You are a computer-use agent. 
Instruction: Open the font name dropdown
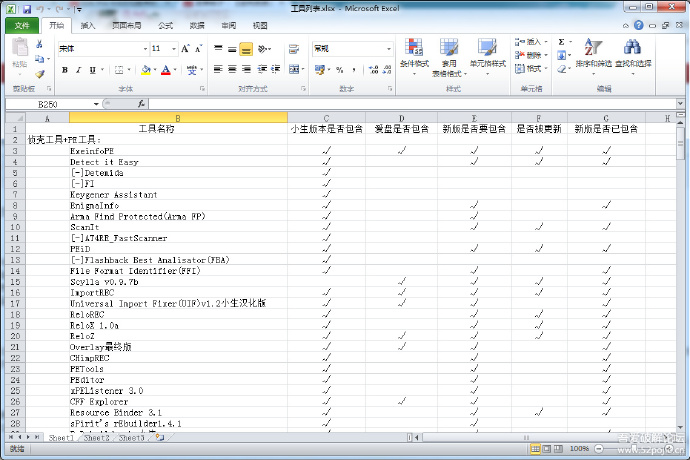(x=145, y=49)
